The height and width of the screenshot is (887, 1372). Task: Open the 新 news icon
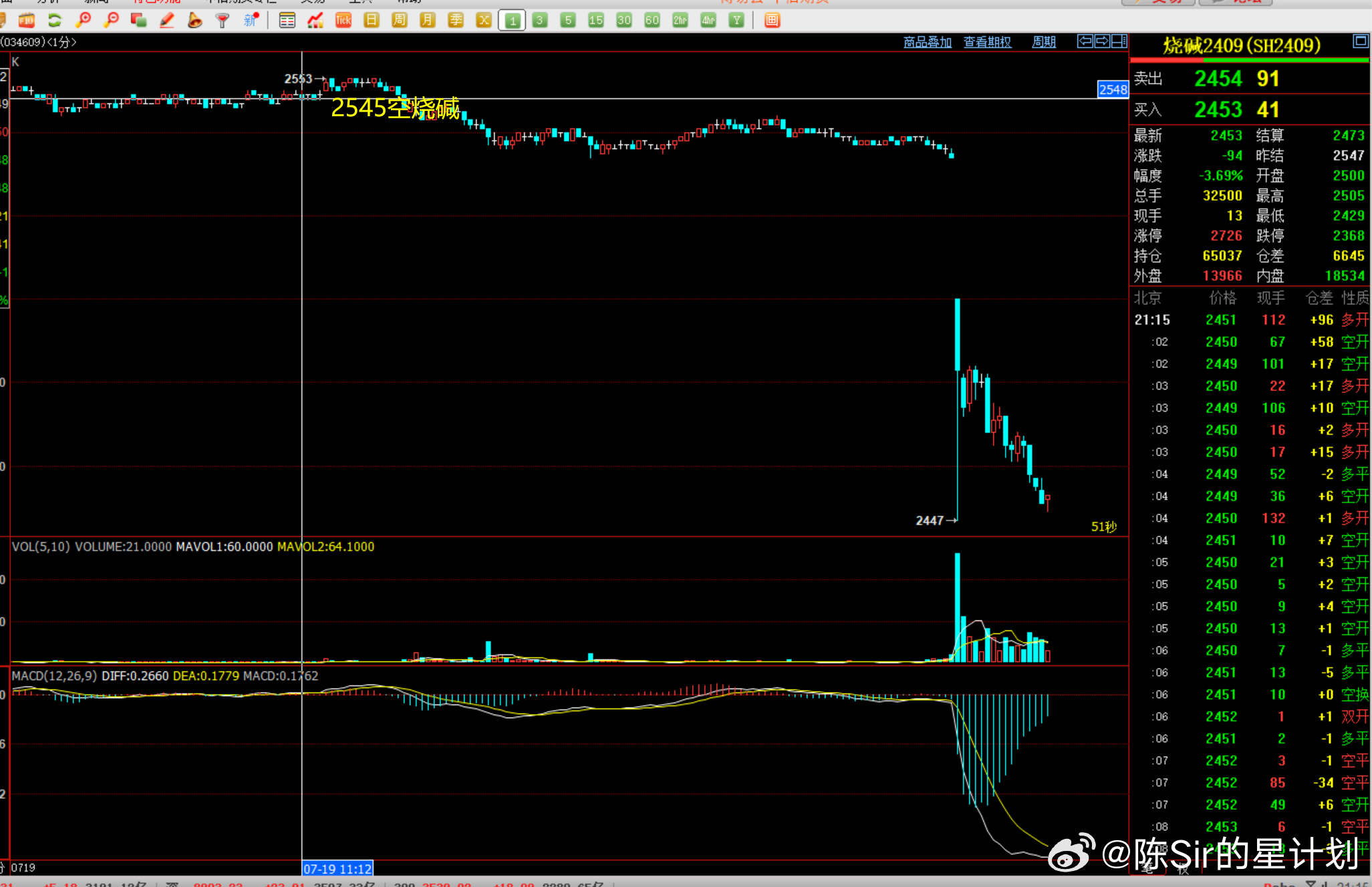coord(251,21)
